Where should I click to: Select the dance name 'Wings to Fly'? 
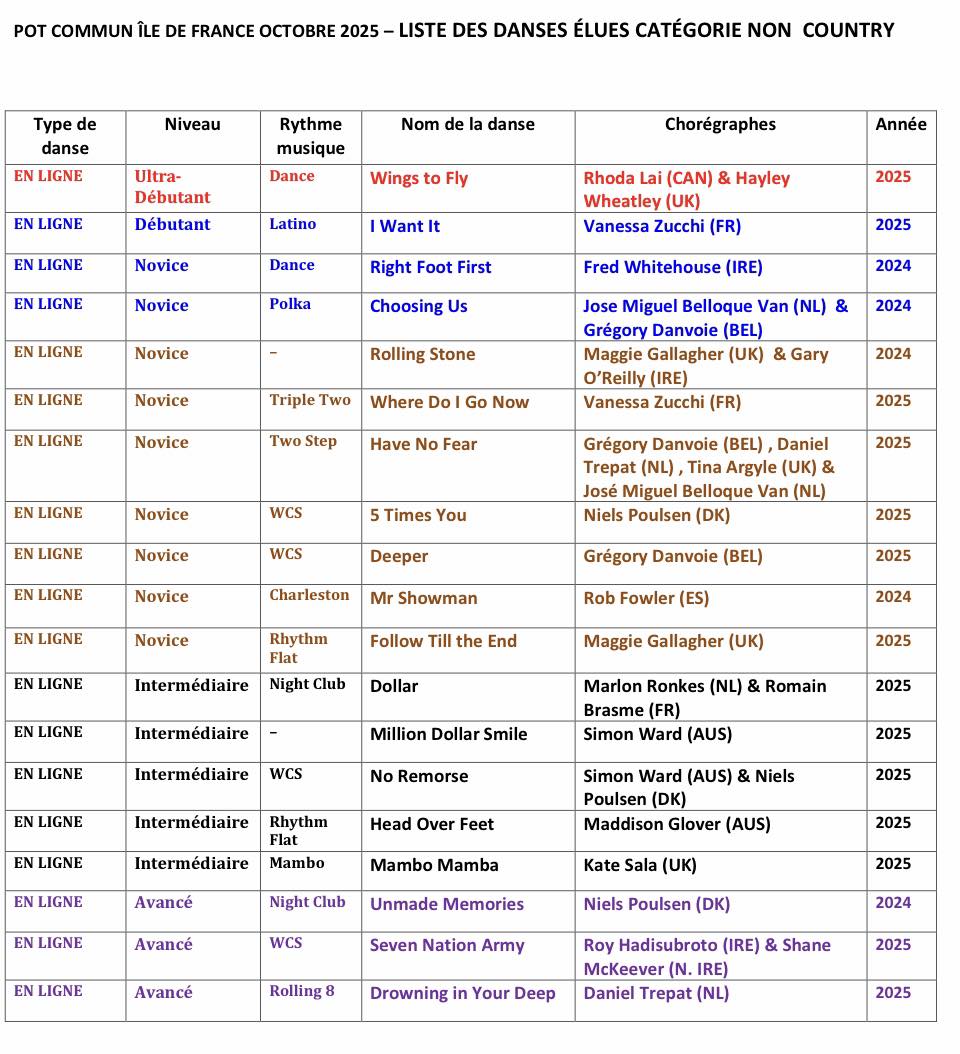pyautogui.click(x=418, y=179)
